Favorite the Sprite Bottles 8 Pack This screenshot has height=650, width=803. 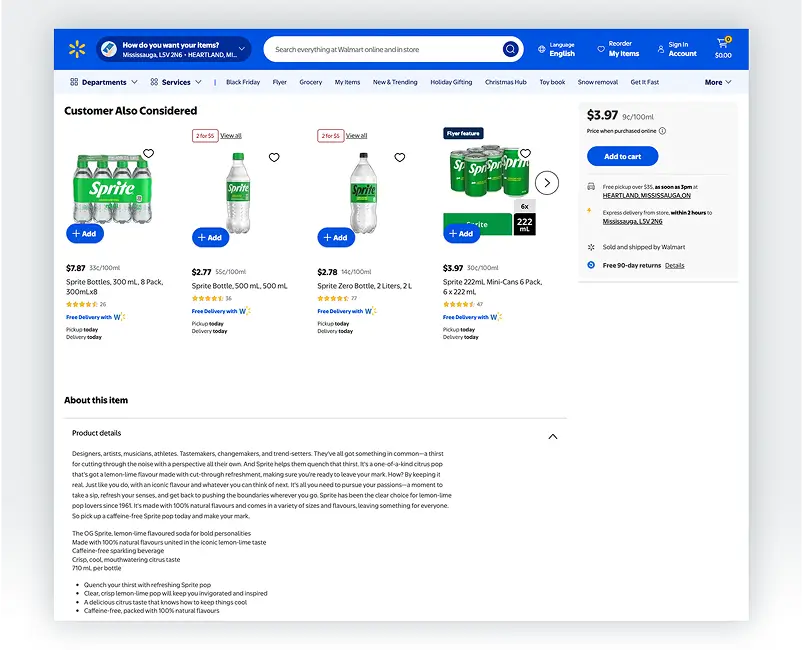(x=148, y=154)
